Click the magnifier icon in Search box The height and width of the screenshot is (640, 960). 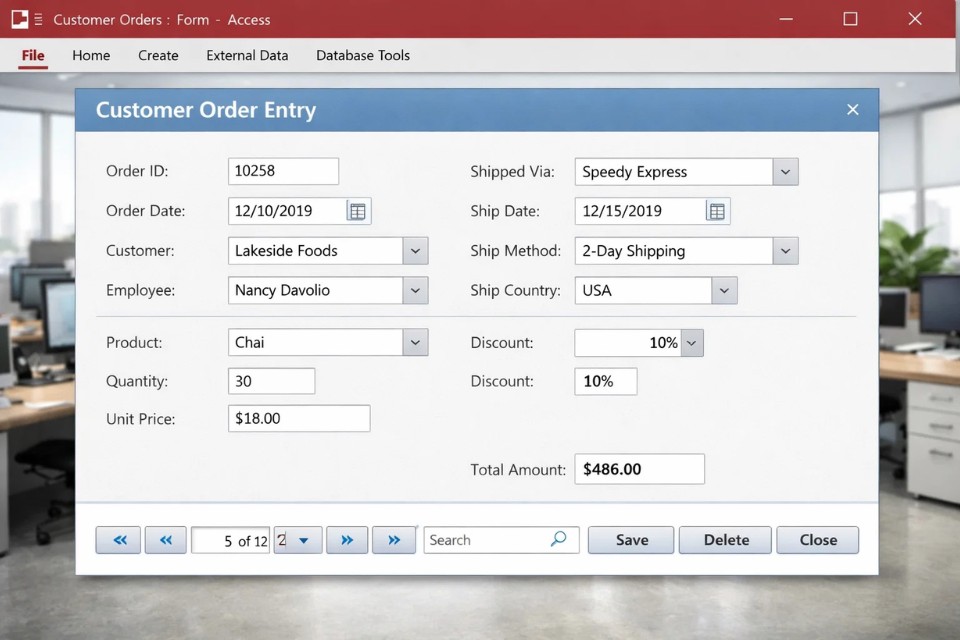[x=558, y=539]
